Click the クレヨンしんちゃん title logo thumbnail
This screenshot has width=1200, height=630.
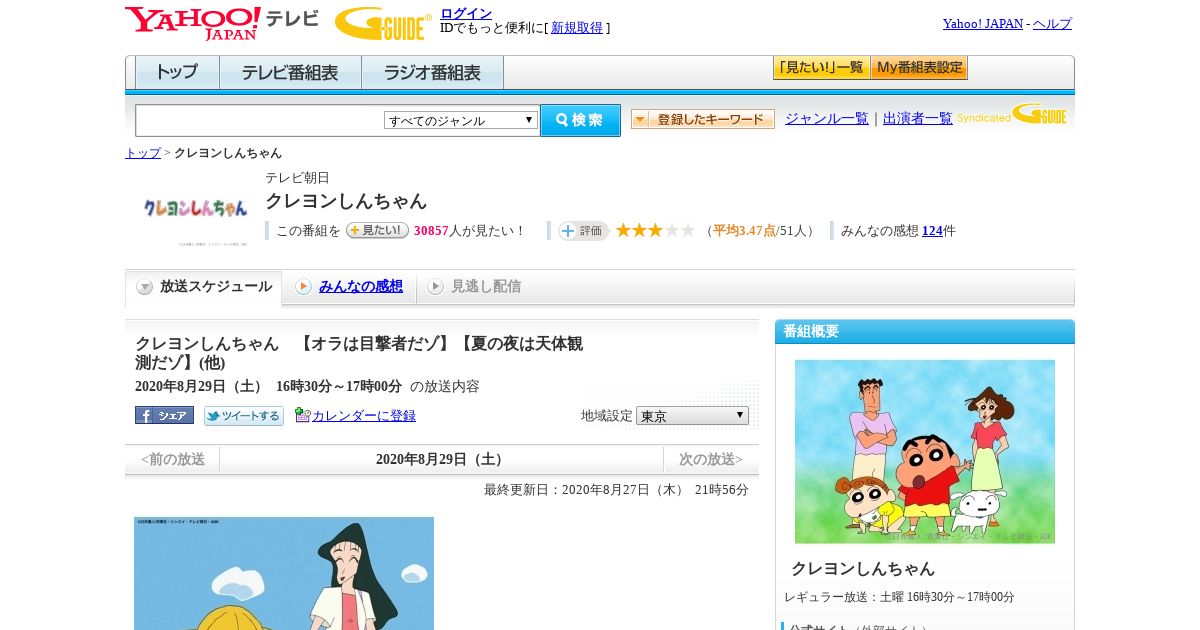click(x=196, y=208)
